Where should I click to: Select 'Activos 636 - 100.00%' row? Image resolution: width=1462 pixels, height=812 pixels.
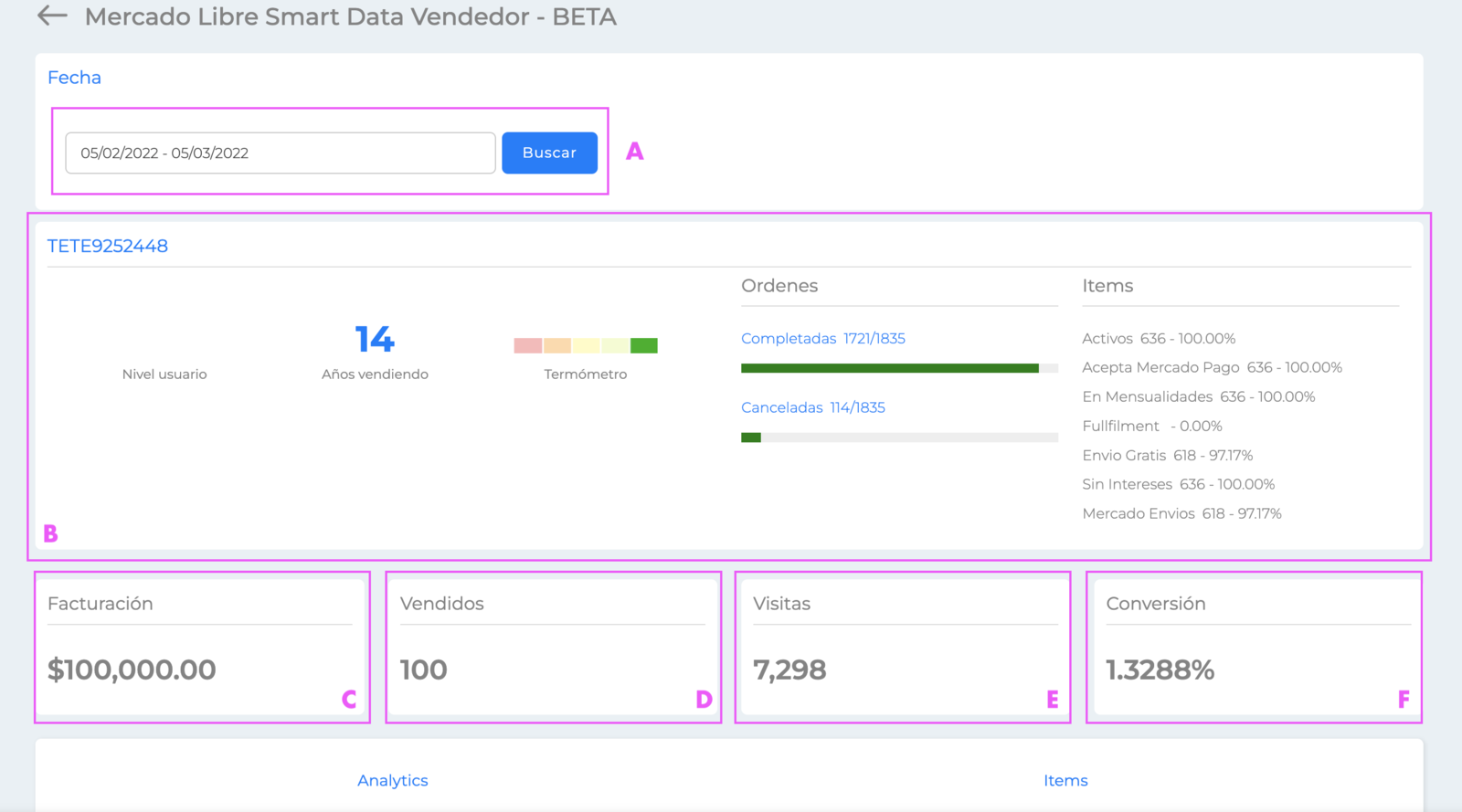click(x=1159, y=338)
